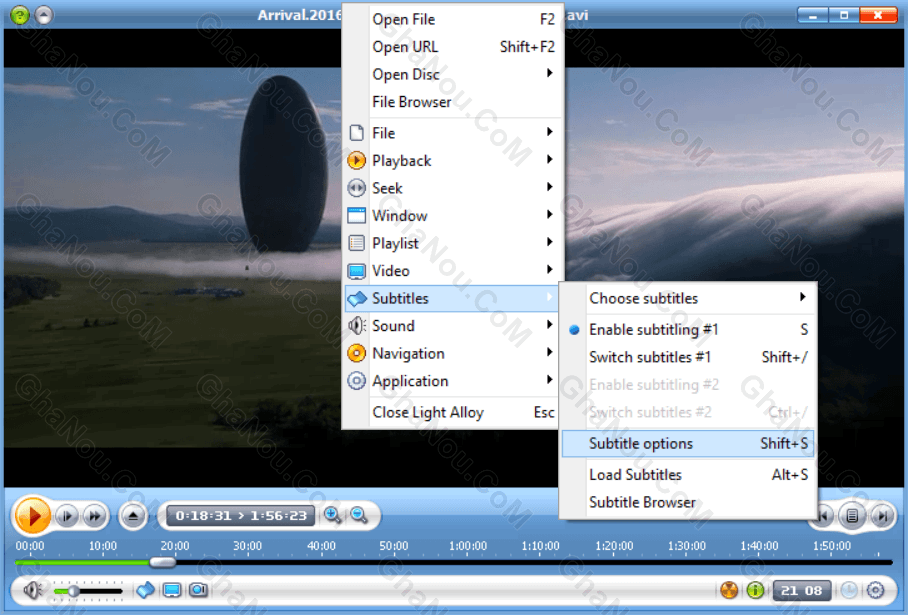Click the frame step button

click(x=67, y=516)
